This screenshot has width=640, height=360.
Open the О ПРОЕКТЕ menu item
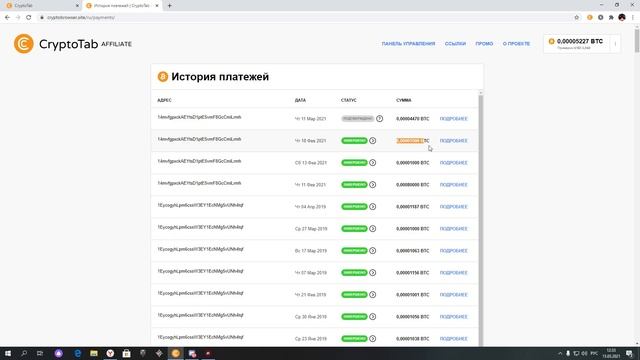[516, 44]
